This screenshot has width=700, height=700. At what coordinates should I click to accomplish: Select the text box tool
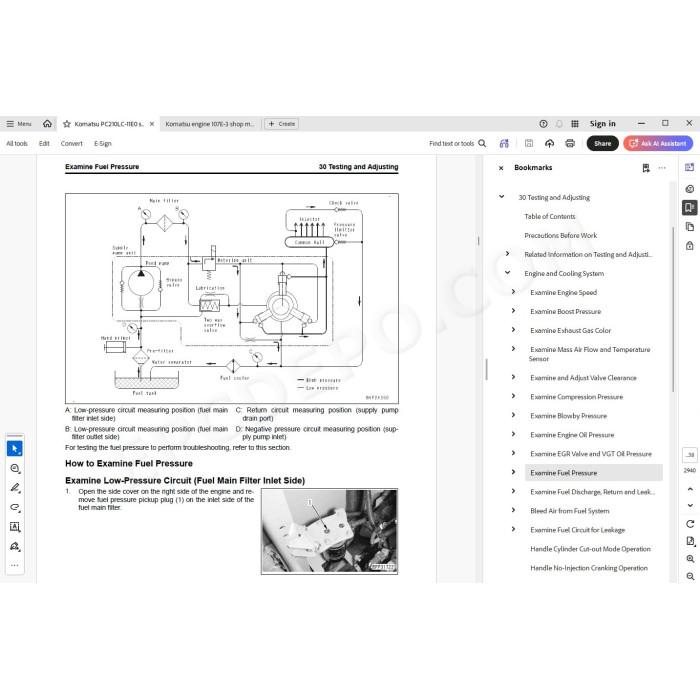15,527
